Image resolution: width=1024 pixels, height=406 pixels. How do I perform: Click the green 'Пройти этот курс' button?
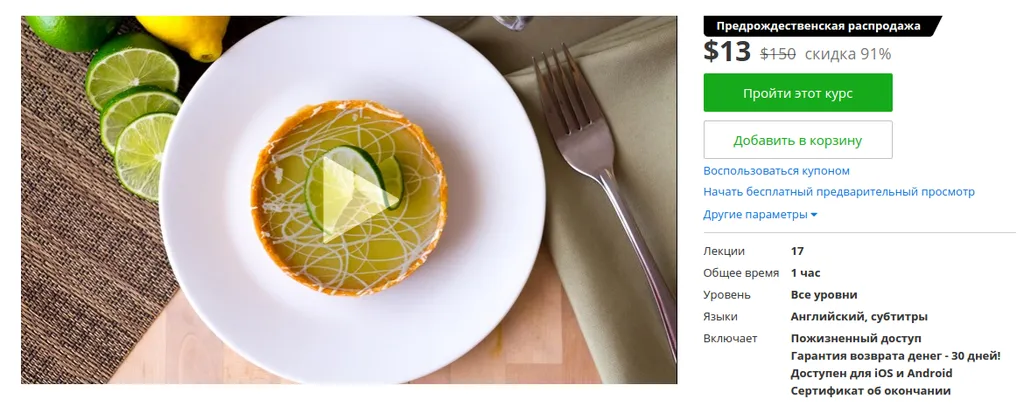point(797,93)
